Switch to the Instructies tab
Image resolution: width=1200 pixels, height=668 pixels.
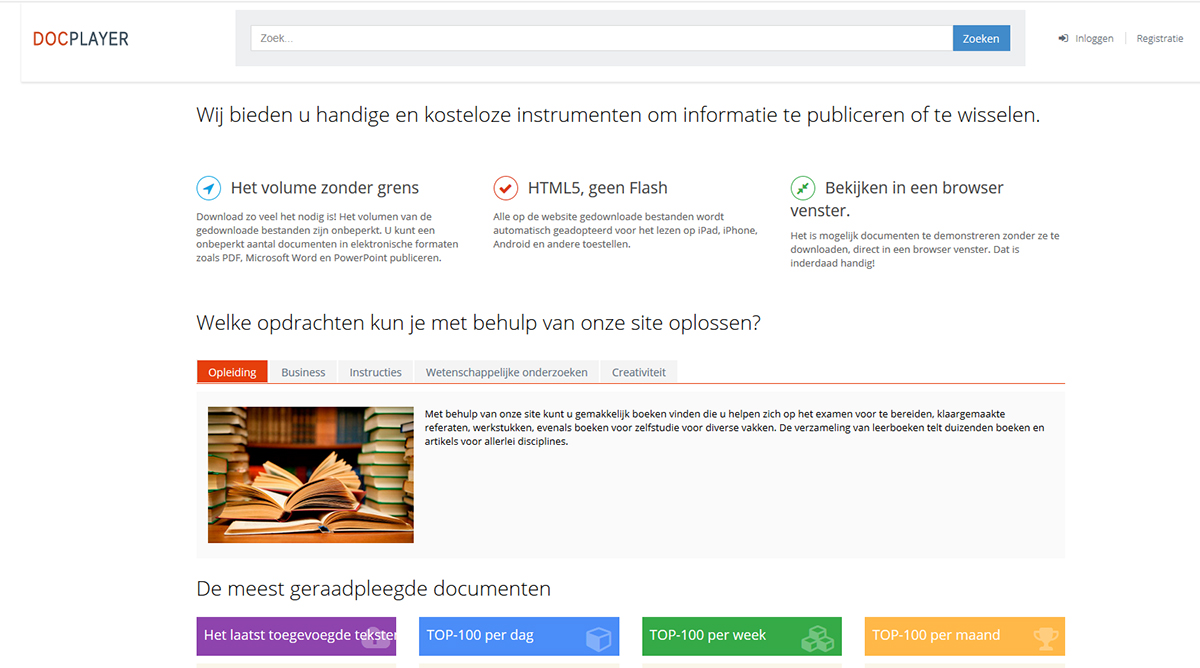376,372
